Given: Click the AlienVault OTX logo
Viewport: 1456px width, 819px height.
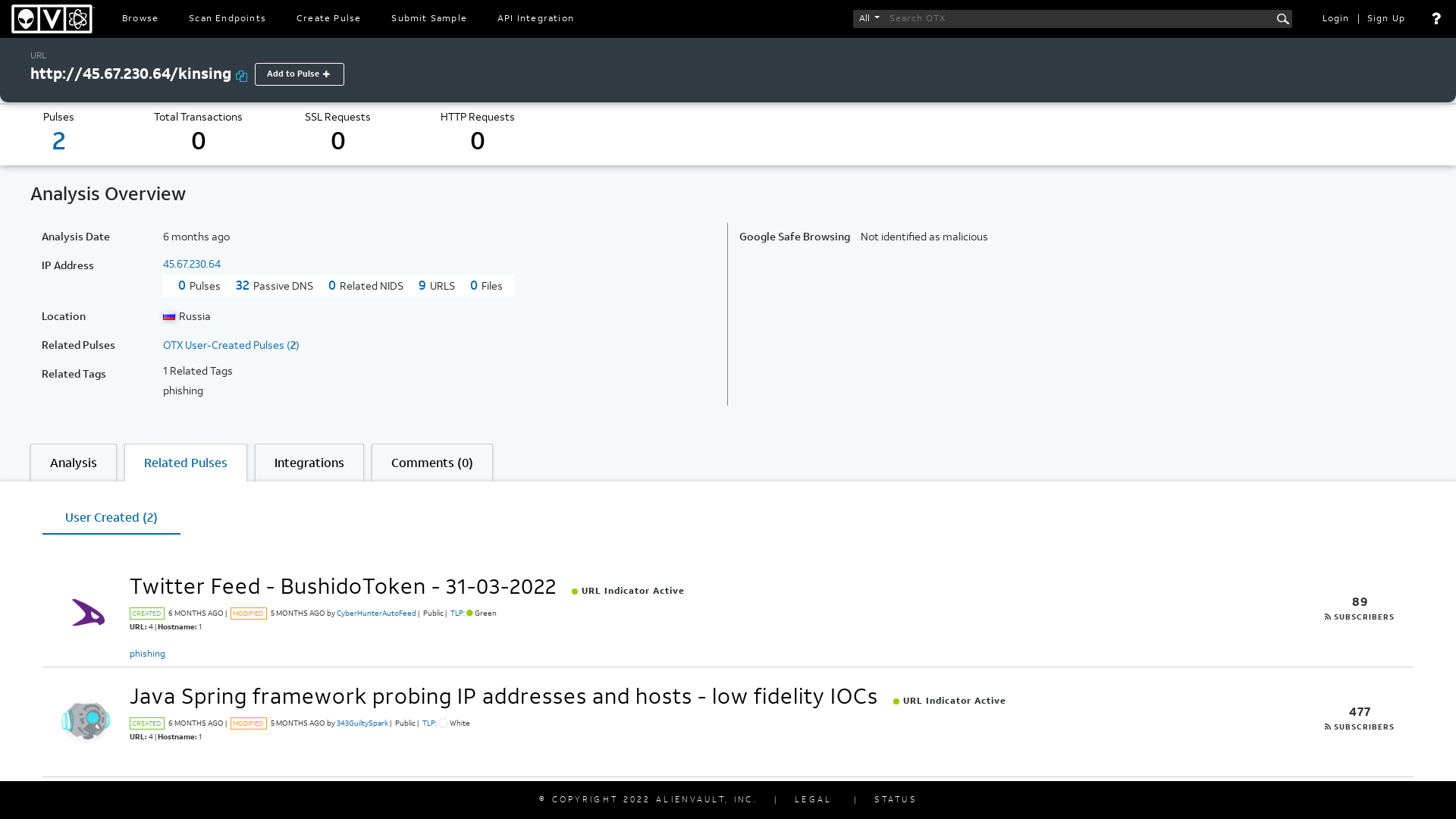Looking at the screenshot, I should pyautogui.click(x=52, y=19).
